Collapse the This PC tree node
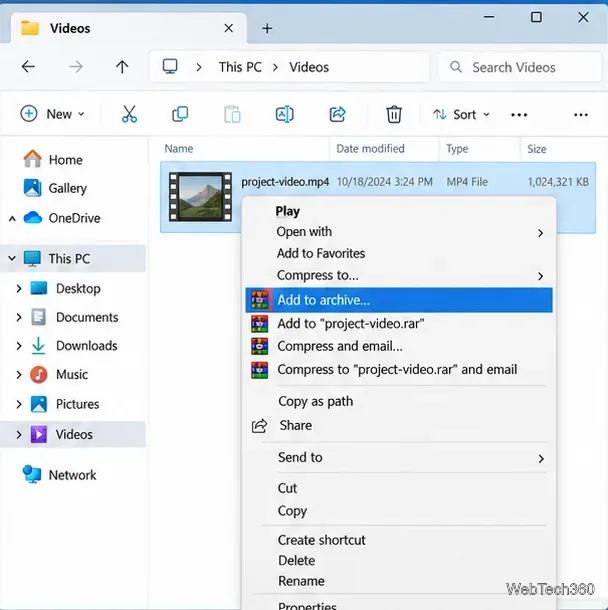This screenshot has width=608, height=610. click(x=12, y=258)
